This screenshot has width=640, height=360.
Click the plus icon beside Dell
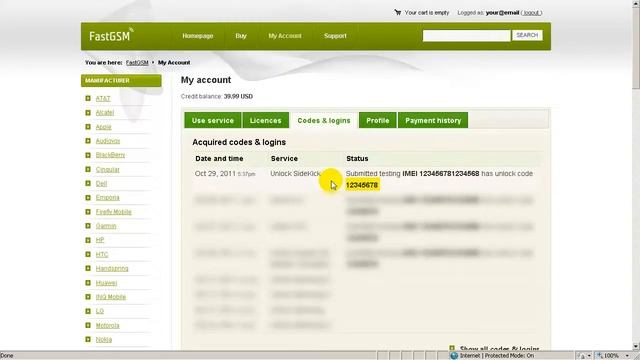coord(88,184)
